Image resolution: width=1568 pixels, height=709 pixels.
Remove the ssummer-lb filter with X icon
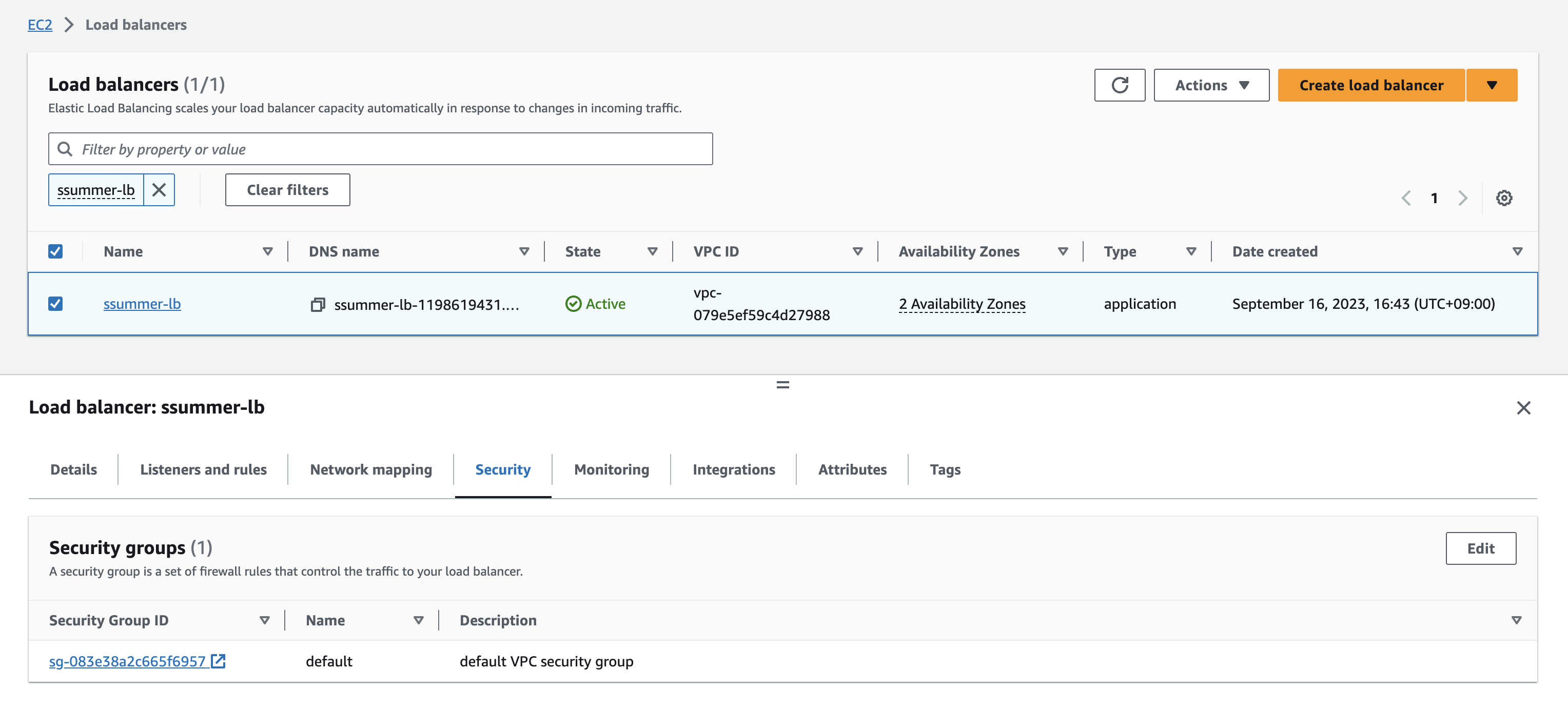click(x=159, y=190)
